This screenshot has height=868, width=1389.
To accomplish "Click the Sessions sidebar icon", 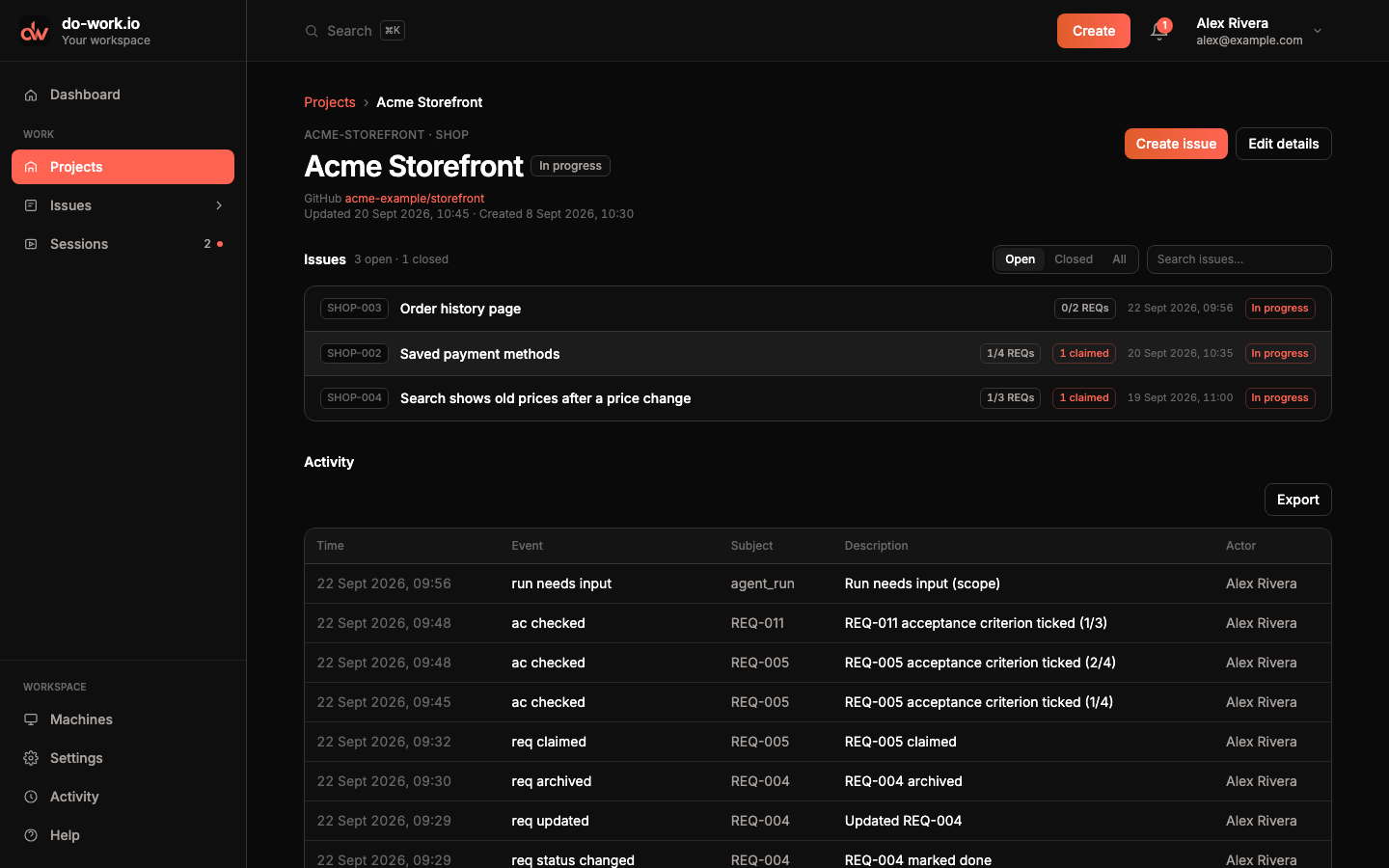I will (x=31, y=244).
